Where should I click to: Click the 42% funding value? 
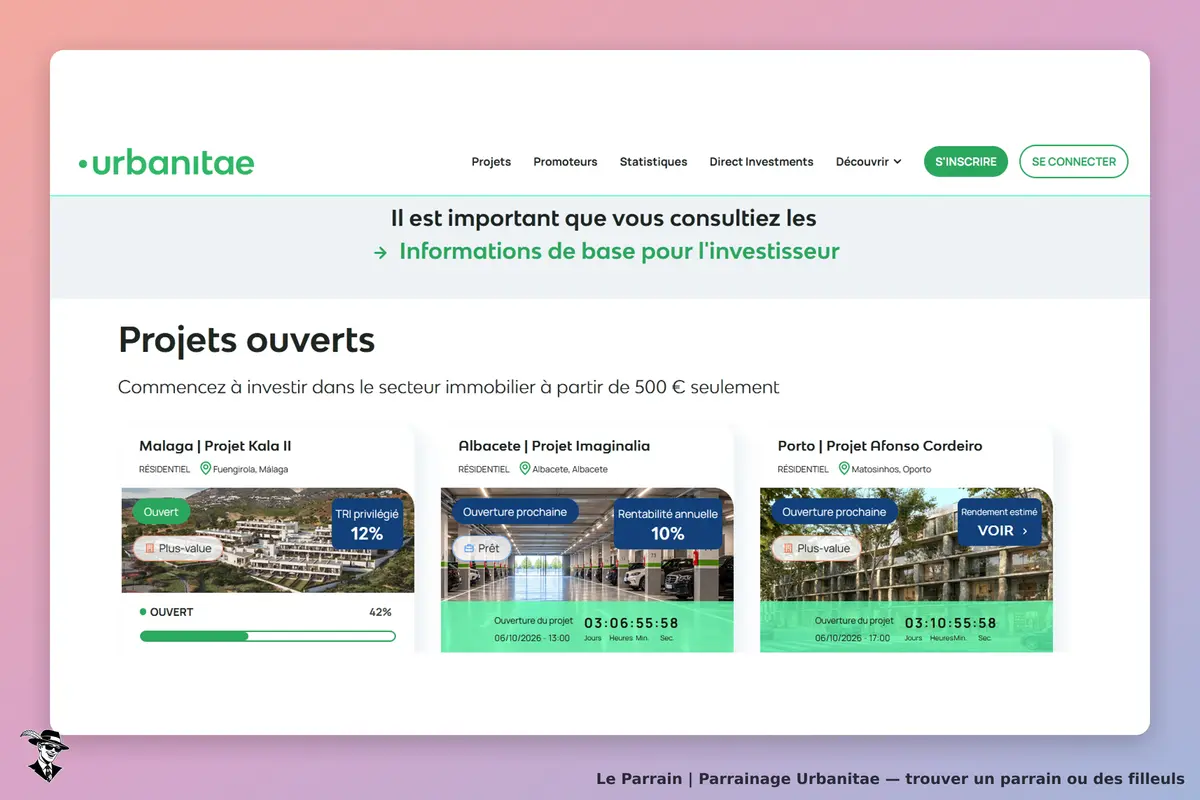pos(380,612)
